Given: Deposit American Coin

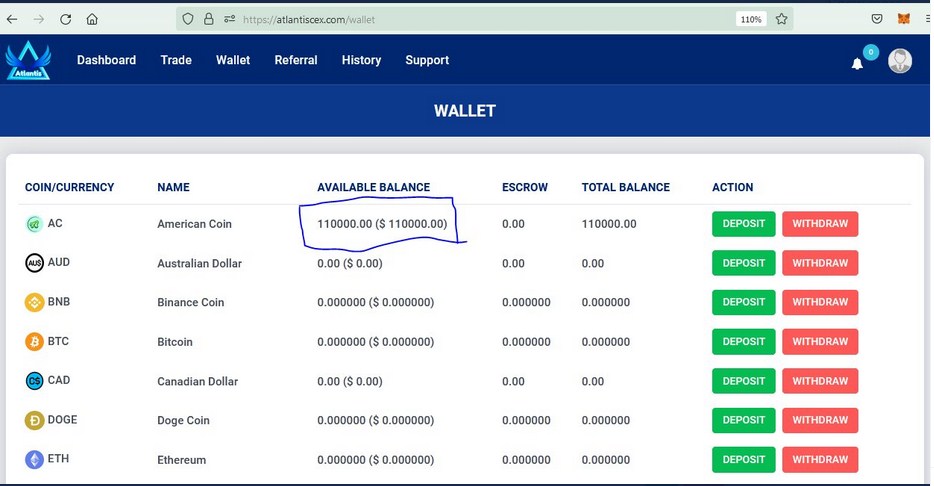Looking at the screenshot, I should (x=743, y=224).
